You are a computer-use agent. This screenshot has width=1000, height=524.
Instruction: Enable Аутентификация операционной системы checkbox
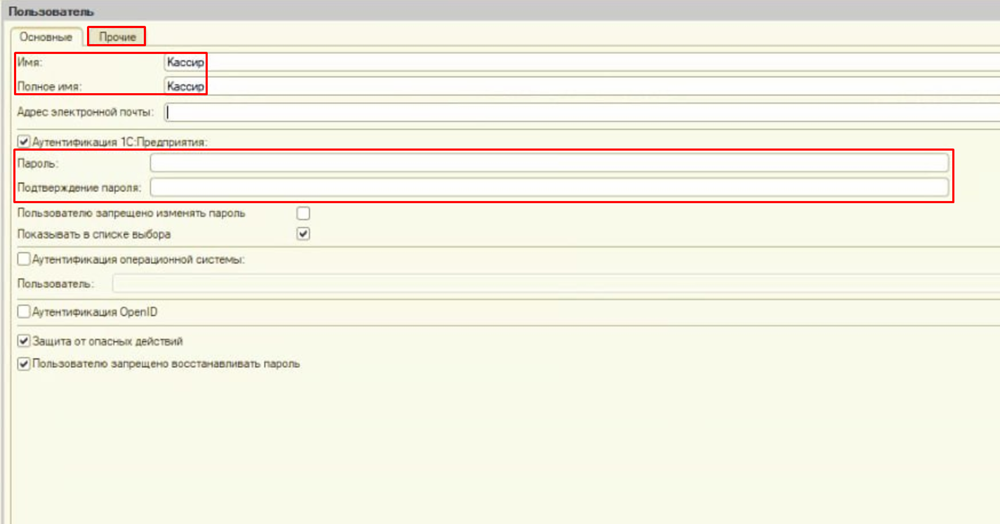coord(24,260)
